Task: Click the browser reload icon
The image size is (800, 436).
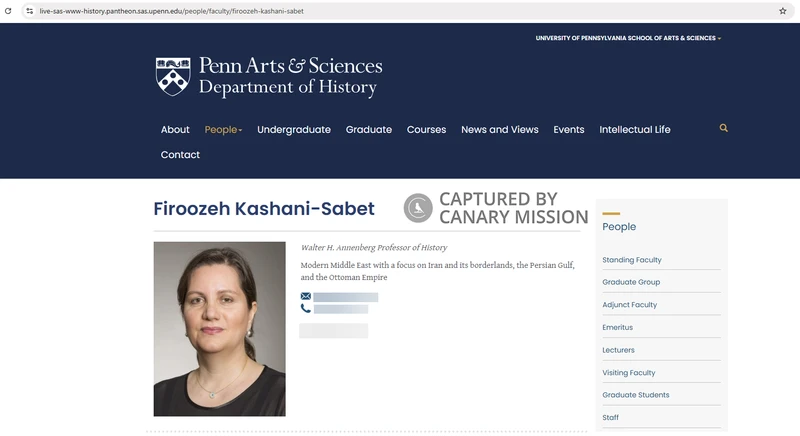Action: click(9, 11)
